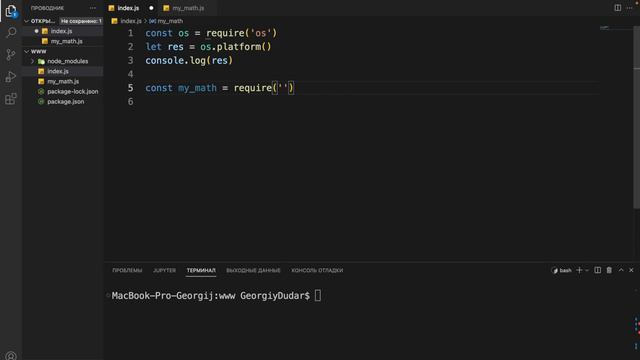Open the Jupyter panel tab
The height and width of the screenshot is (360, 640).
[x=164, y=270]
